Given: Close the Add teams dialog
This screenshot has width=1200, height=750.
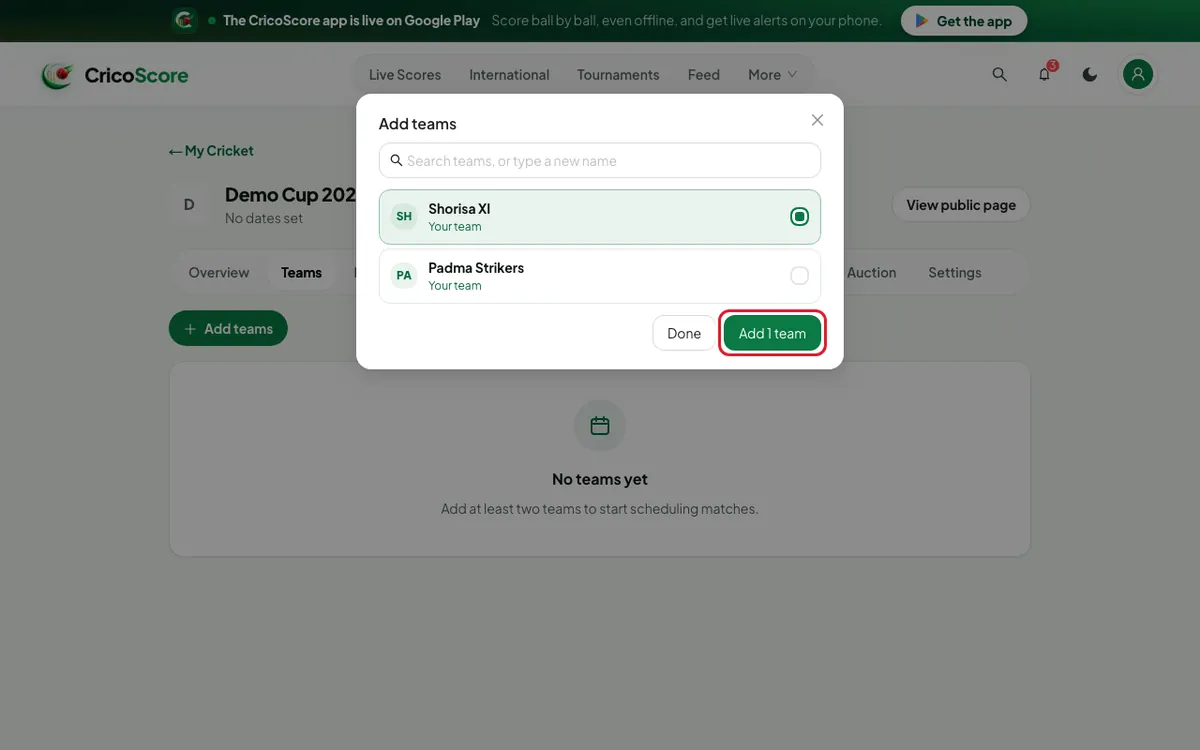Looking at the screenshot, I should pyautogui.click(x=817, y=120).
